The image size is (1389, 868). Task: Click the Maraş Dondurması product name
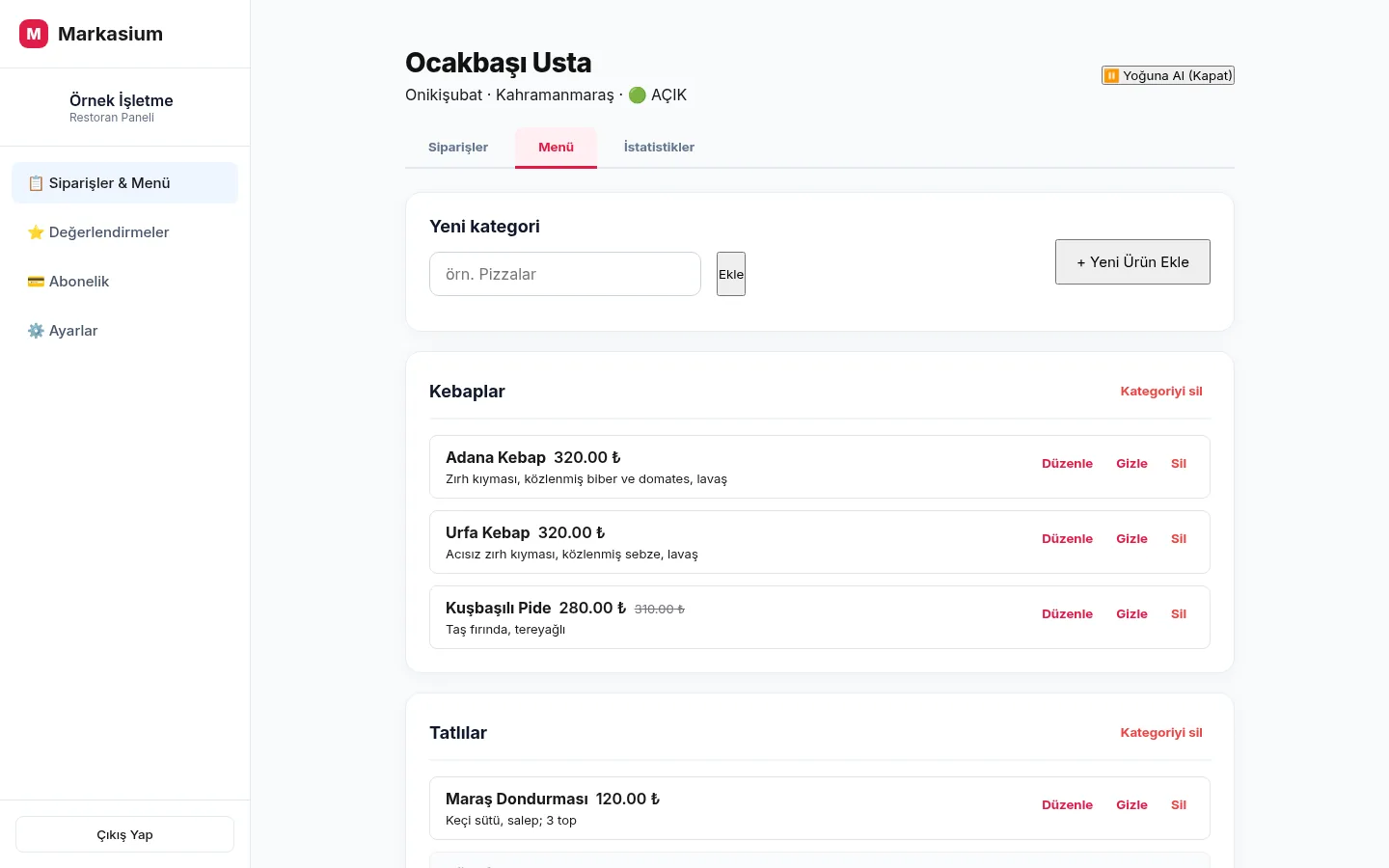click(517, 800)
